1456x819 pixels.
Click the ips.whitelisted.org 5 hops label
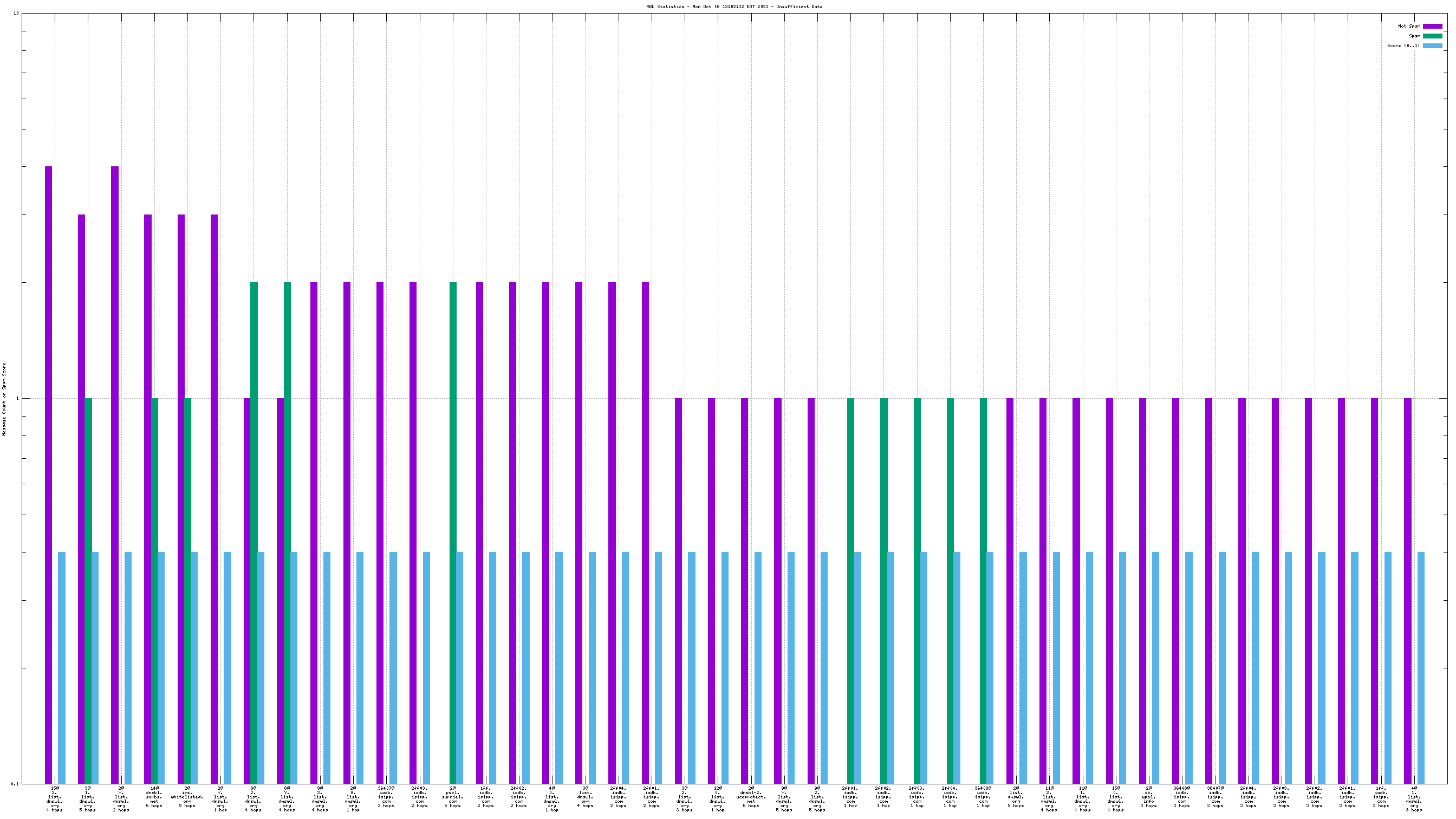pyautogui.click(x=187, y=797)
